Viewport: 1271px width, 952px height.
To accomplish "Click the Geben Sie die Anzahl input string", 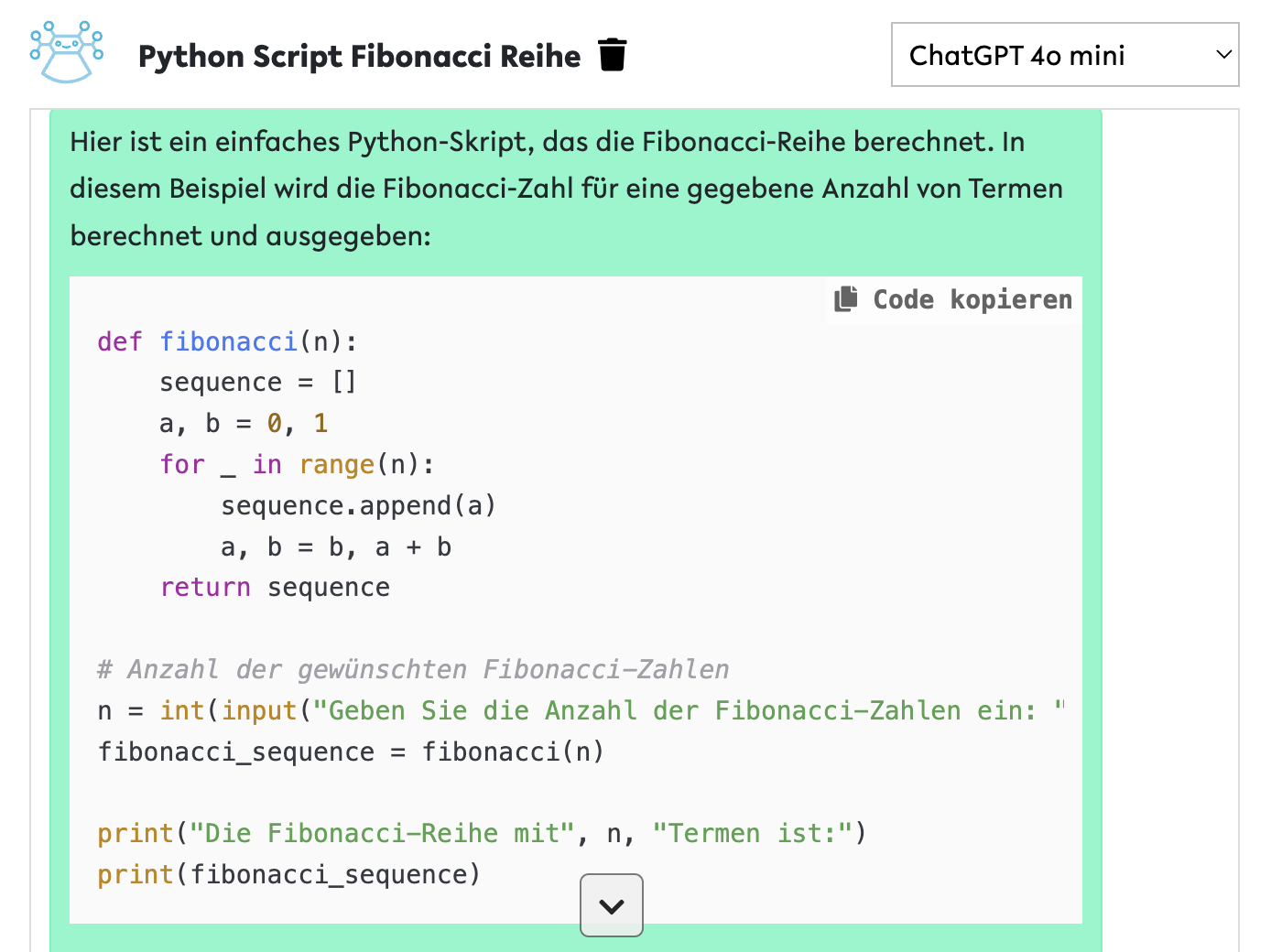I will coord(682,710).
